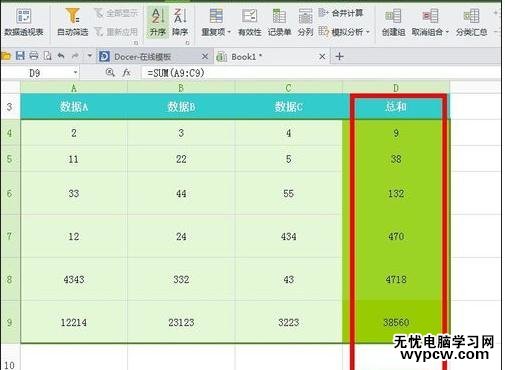The image size is (505, 370).
Task: Select cell containing 38560
Action: [396, 322]
